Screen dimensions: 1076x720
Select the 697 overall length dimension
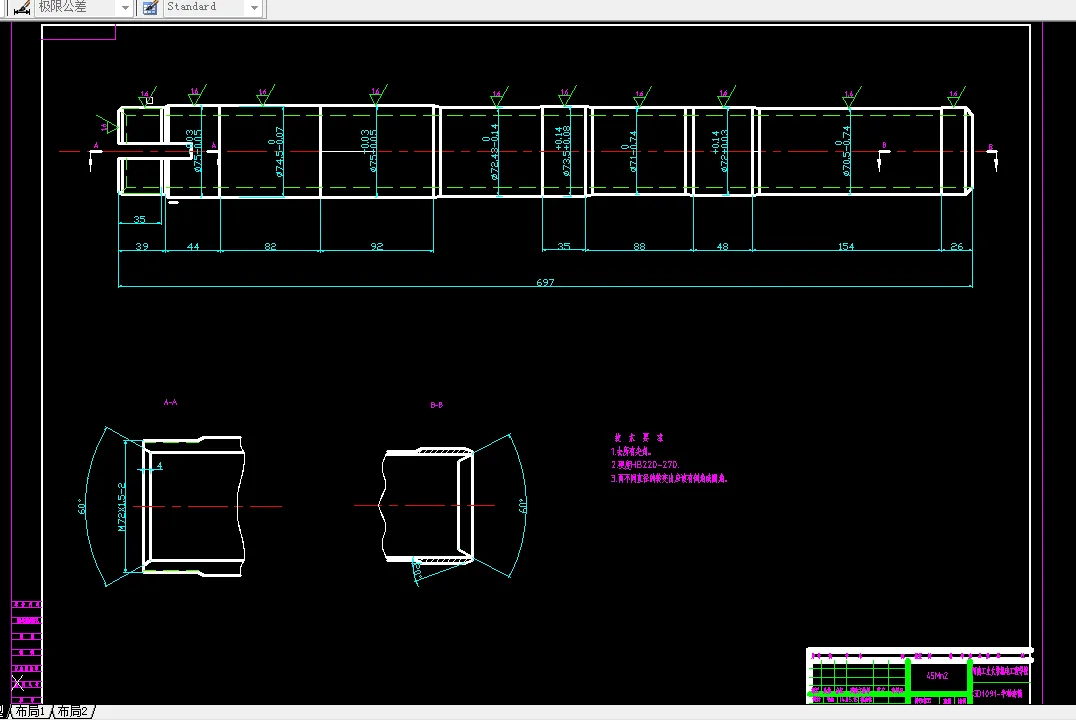(545, 282)
